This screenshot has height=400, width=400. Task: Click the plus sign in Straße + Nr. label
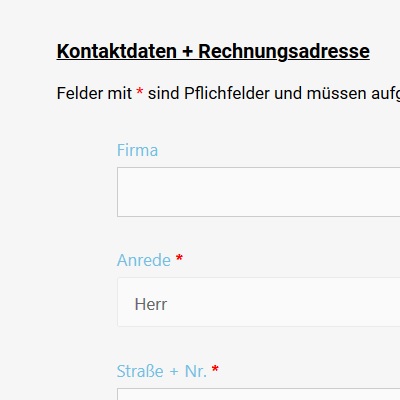(174, 372)
